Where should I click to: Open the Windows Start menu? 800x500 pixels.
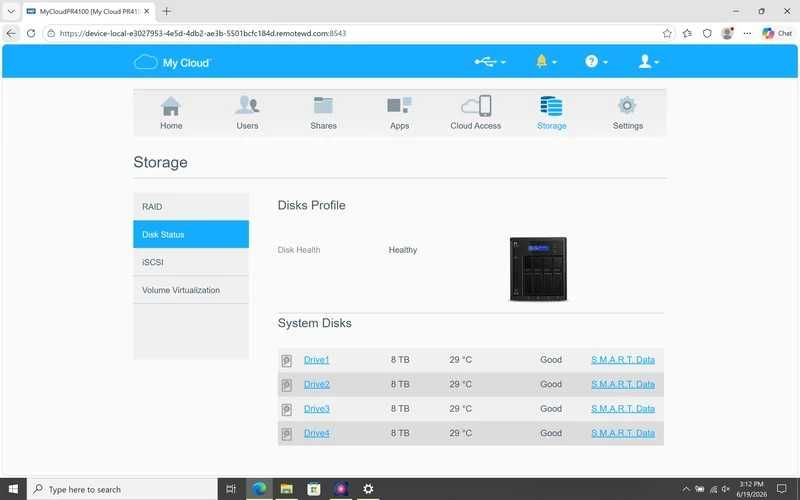pyautogui.click(x=13, y=489)
